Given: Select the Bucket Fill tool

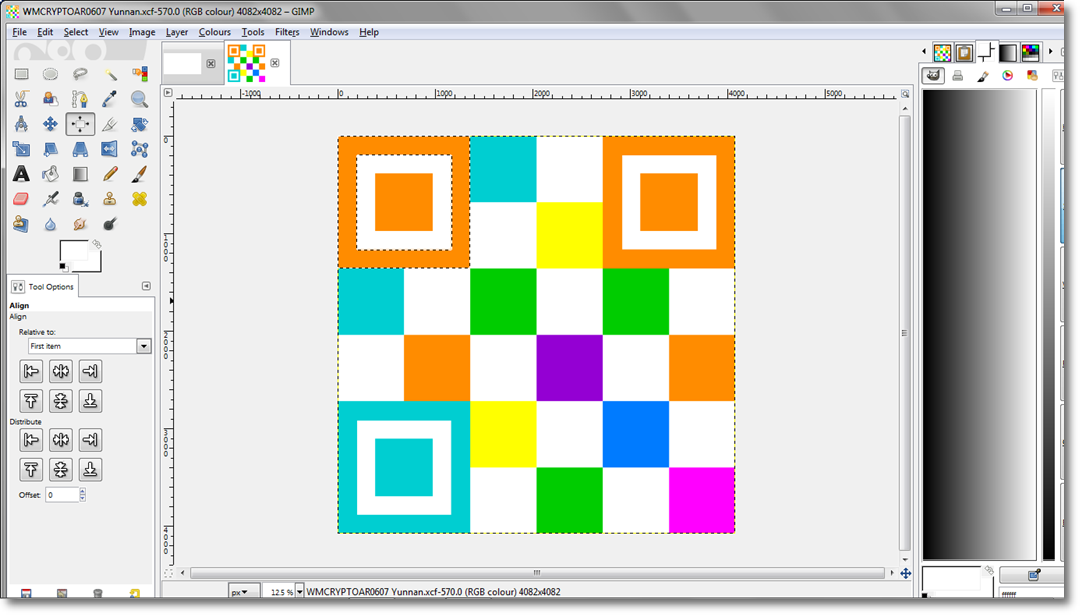Looking at the screenshot, I should click(x=50, y=174).
